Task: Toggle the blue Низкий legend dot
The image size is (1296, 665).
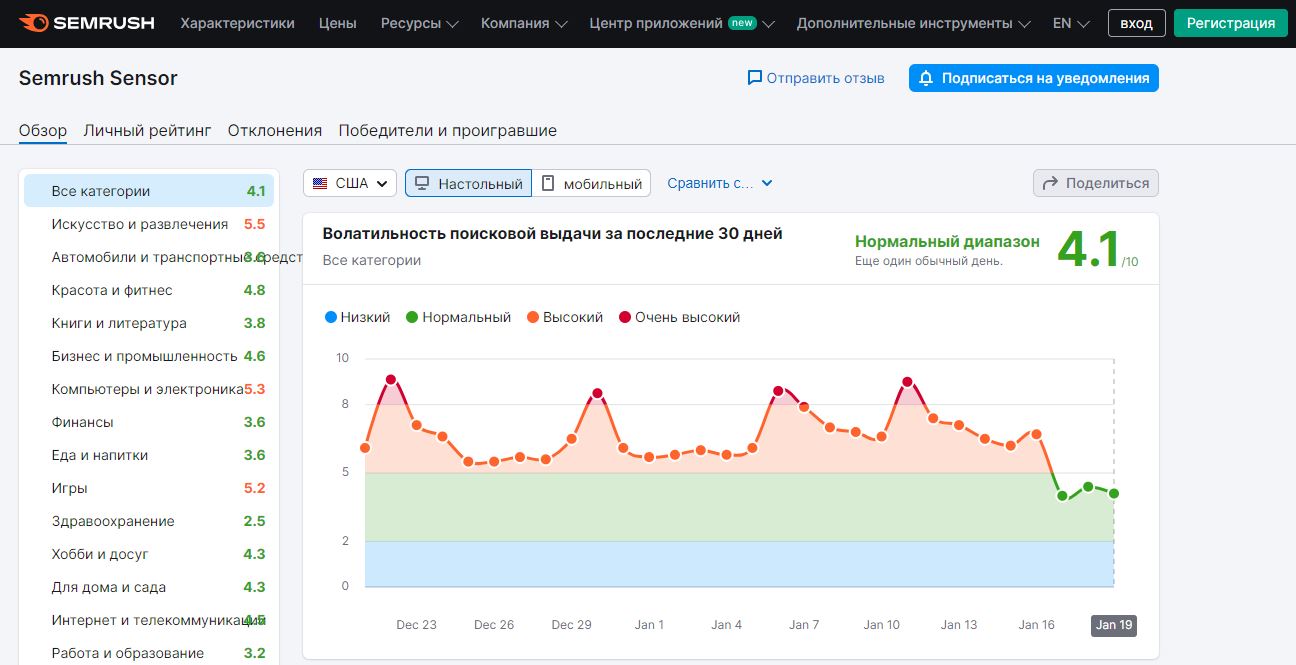Action: (331, 317)
